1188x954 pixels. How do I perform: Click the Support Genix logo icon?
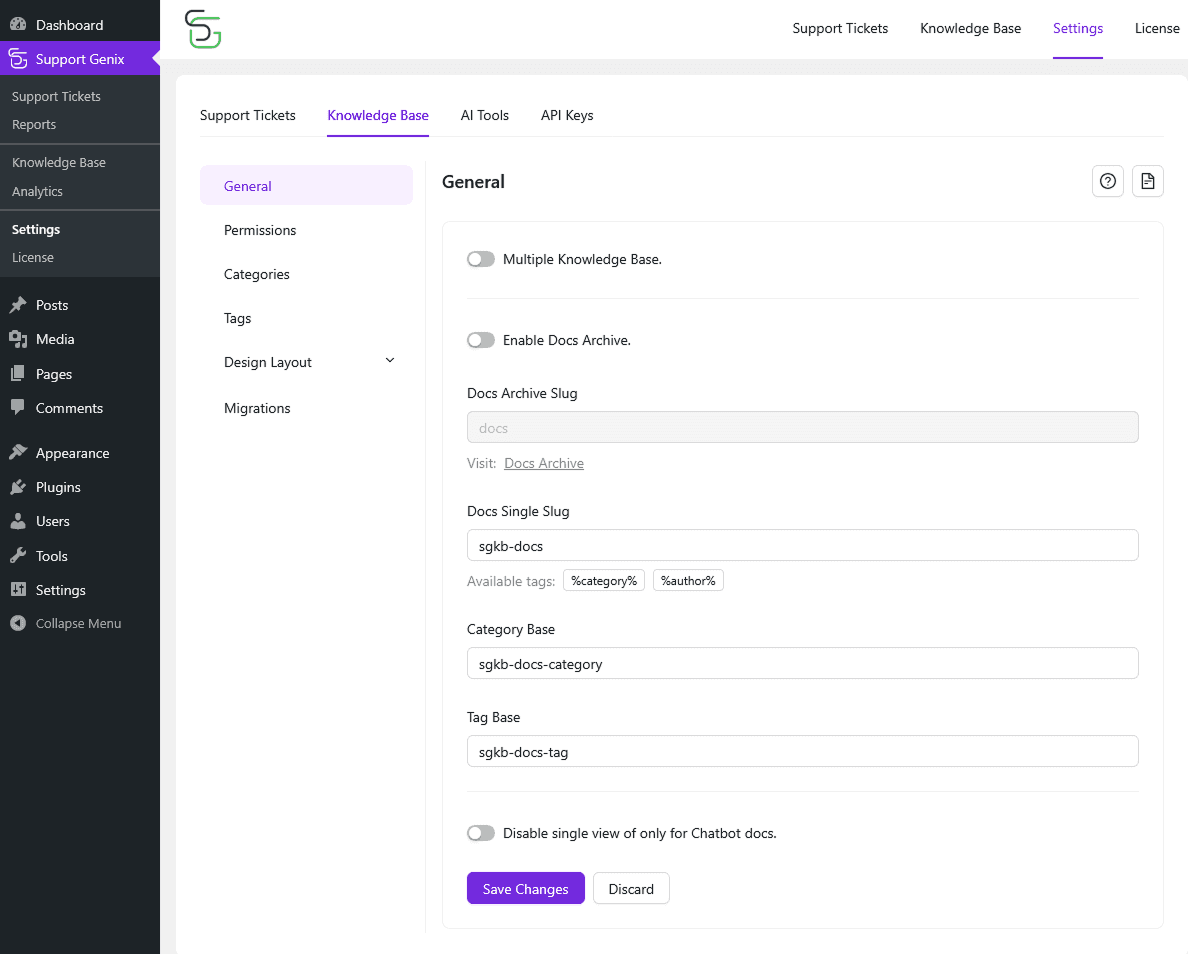point(203,29)
